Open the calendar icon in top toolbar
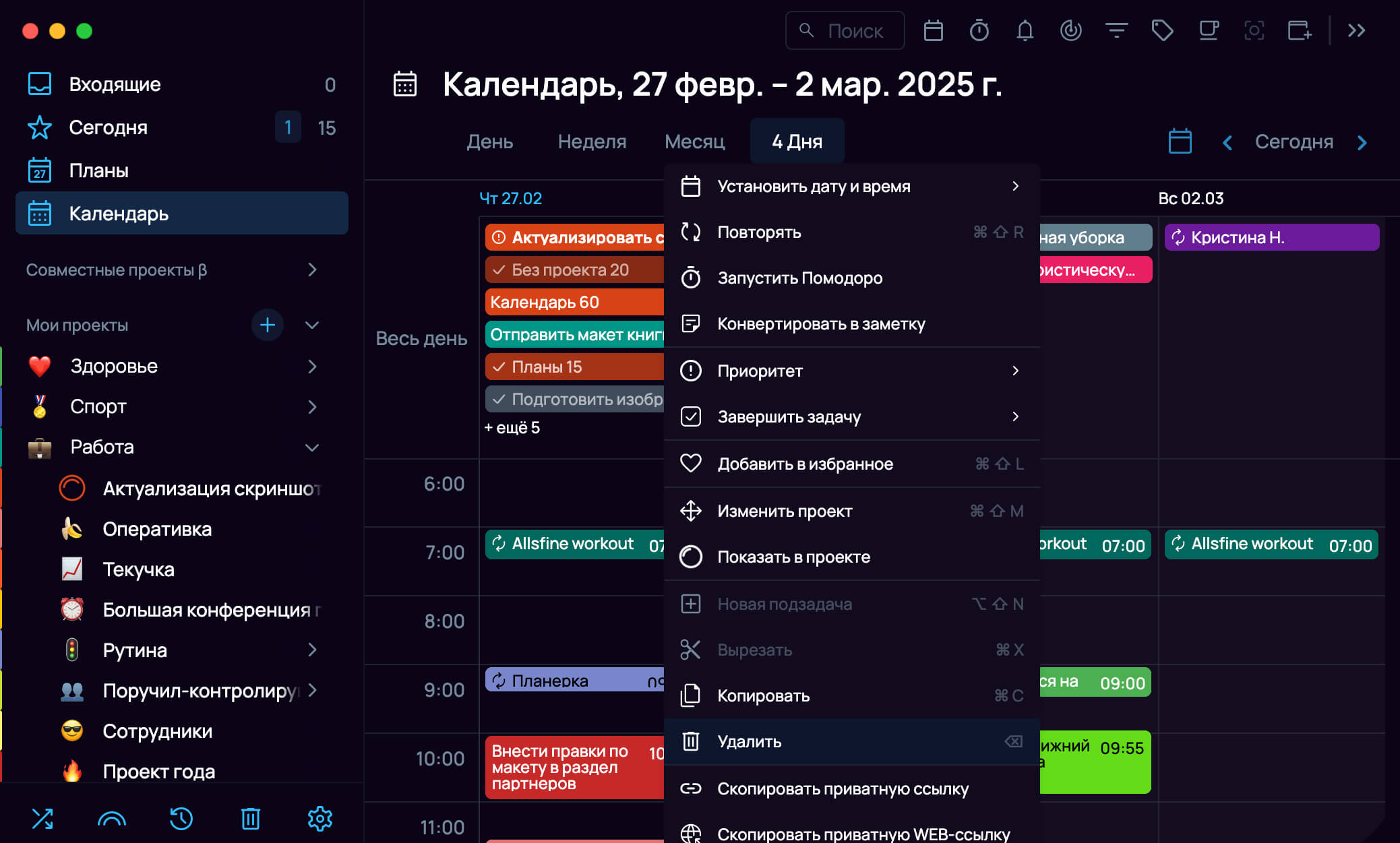Screen dimensions: 1400x843 tap(933, 30)
